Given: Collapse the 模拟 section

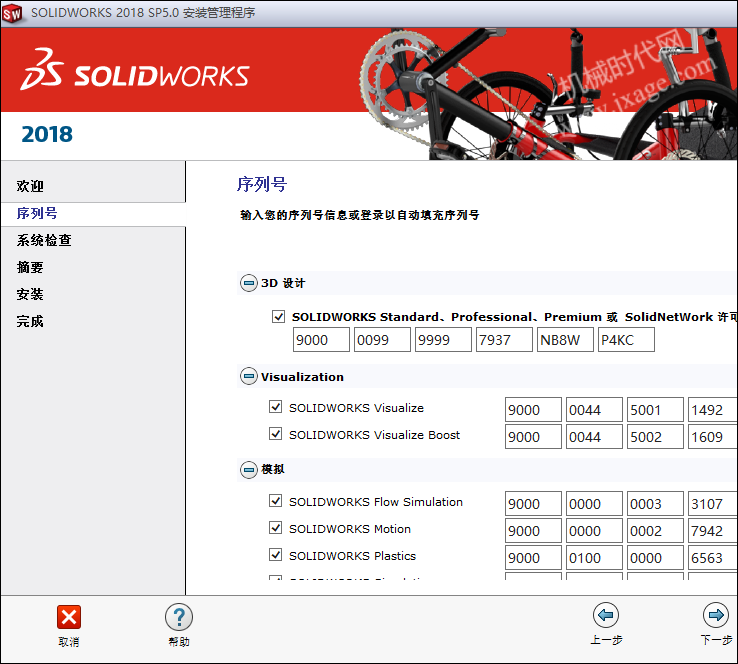Looking at the screenshot, I should click(249, 470).
